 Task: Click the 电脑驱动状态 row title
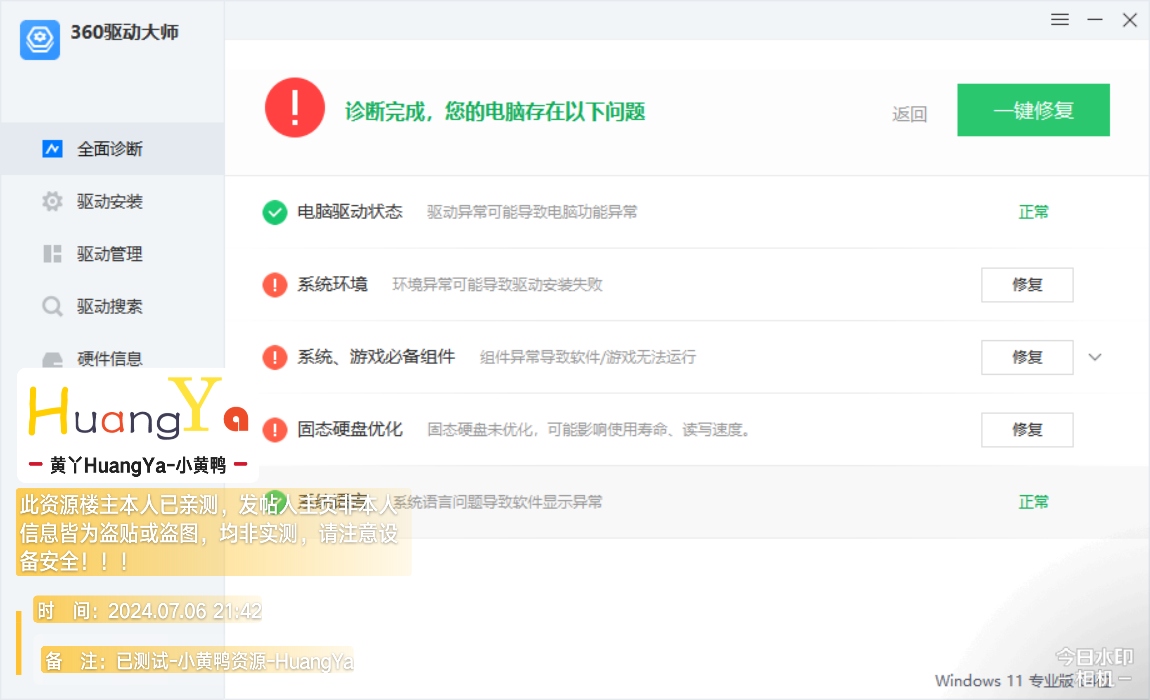[350, 212]
